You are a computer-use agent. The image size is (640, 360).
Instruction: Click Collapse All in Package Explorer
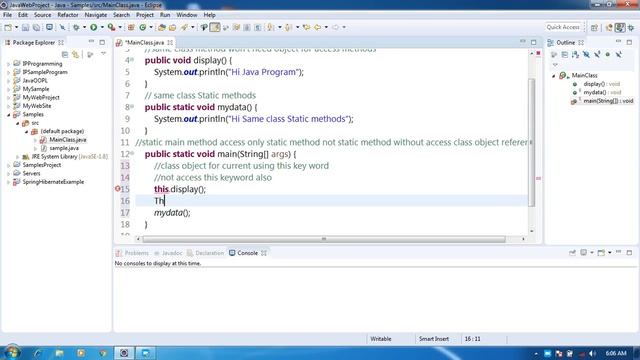click(64, 54)
